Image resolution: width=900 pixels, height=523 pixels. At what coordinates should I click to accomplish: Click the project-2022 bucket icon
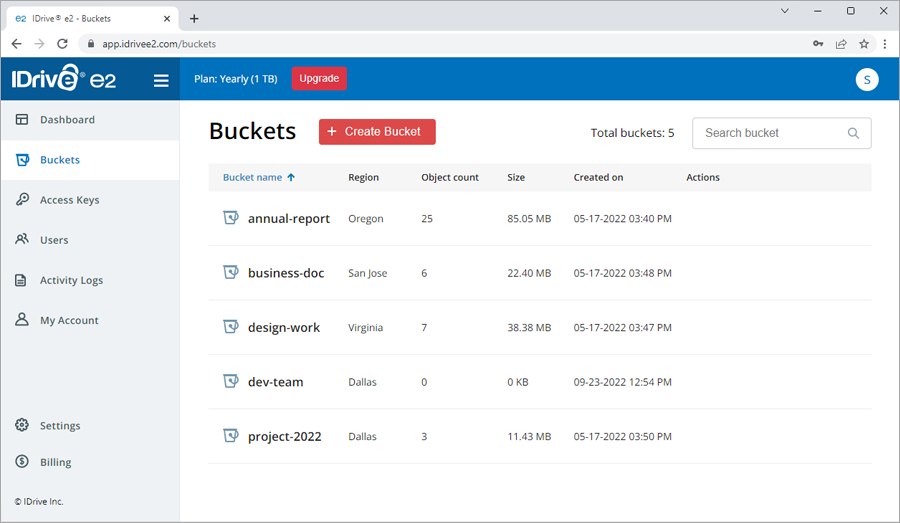[x=231, y=436]
